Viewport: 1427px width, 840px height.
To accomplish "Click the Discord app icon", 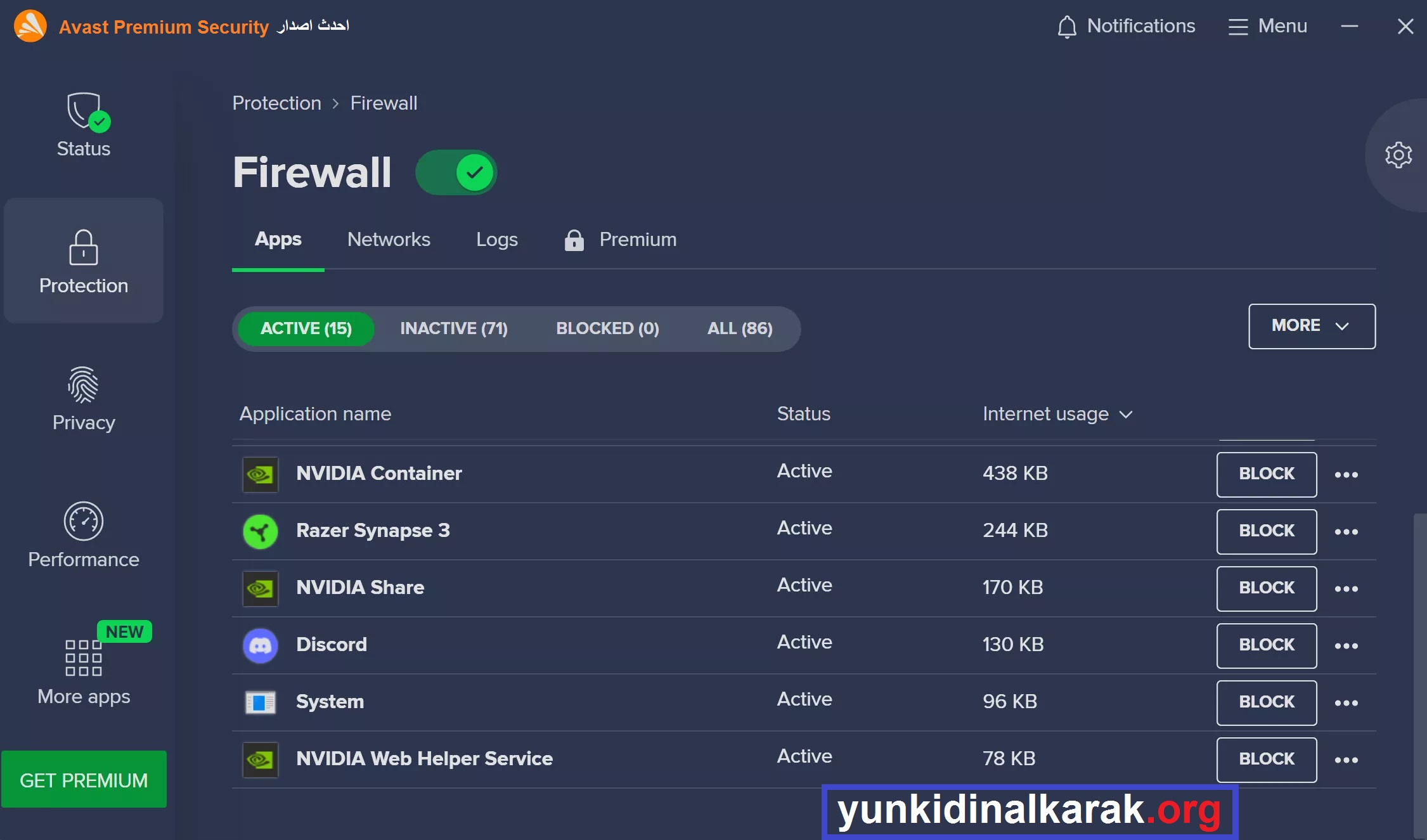I will coord(259,645).
